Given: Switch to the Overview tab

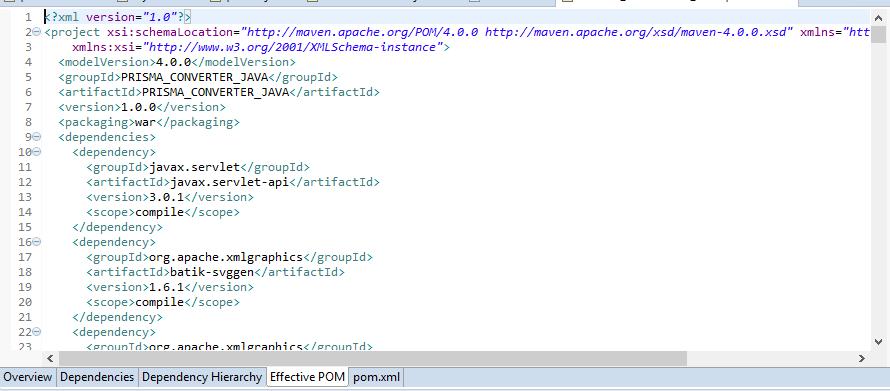Looking at the screenshot, I should pos(27,377).
